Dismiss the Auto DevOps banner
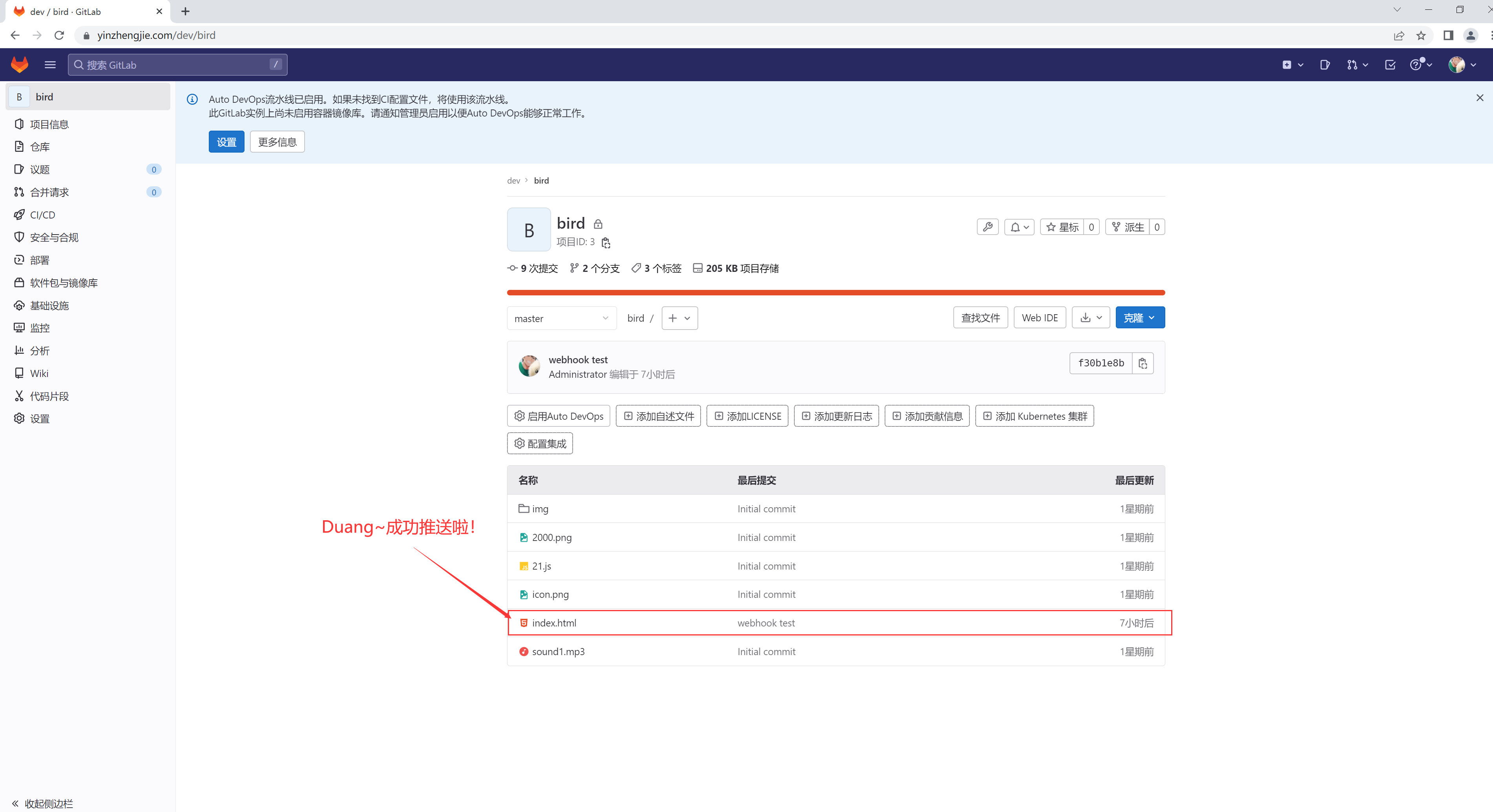The height and width of the screenshot is (812, 1493). [x=1479, y=98]
